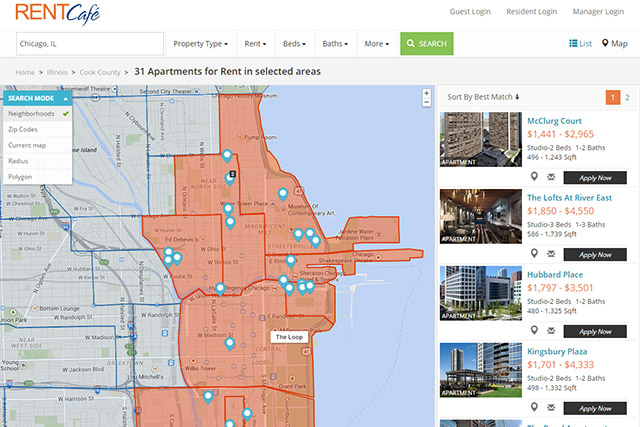Viewport: 640px width, 427px height.
Task: Click The Lofts At River East photo thumbnail
Action: (481, 216)
